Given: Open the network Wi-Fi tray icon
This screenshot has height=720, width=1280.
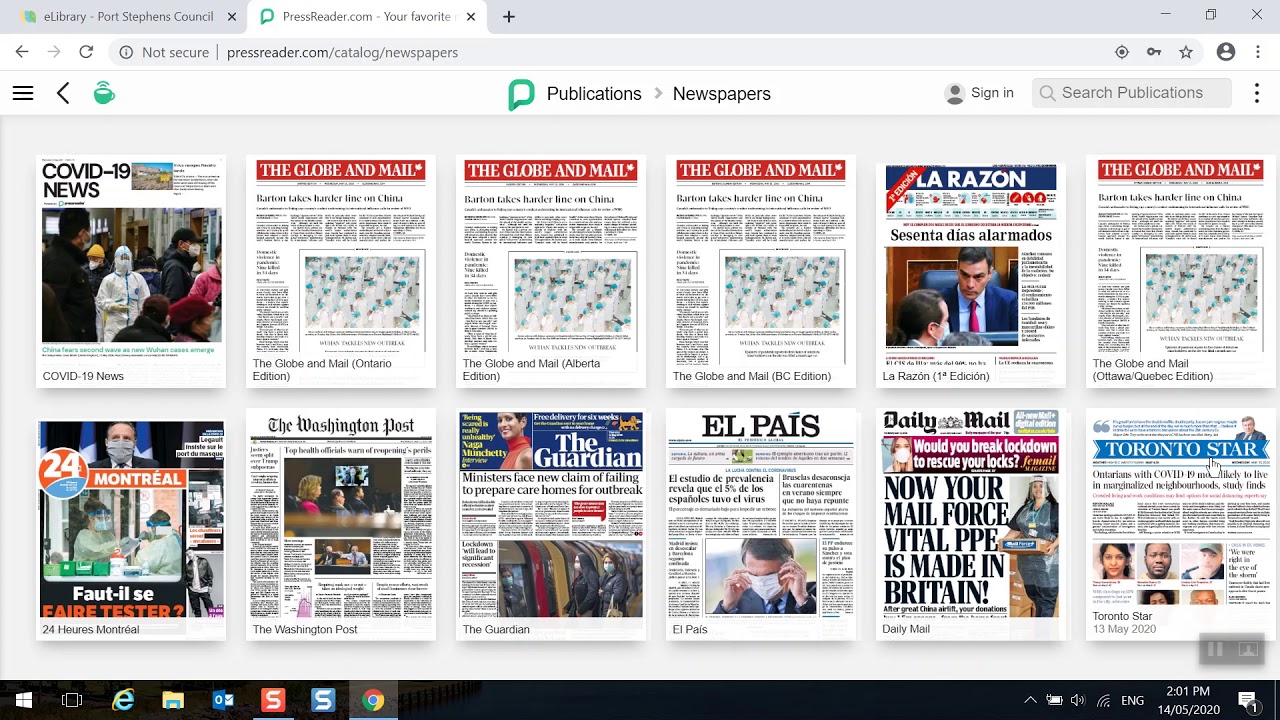Looking at the screenshot, I should click(x=1104, y=700).
